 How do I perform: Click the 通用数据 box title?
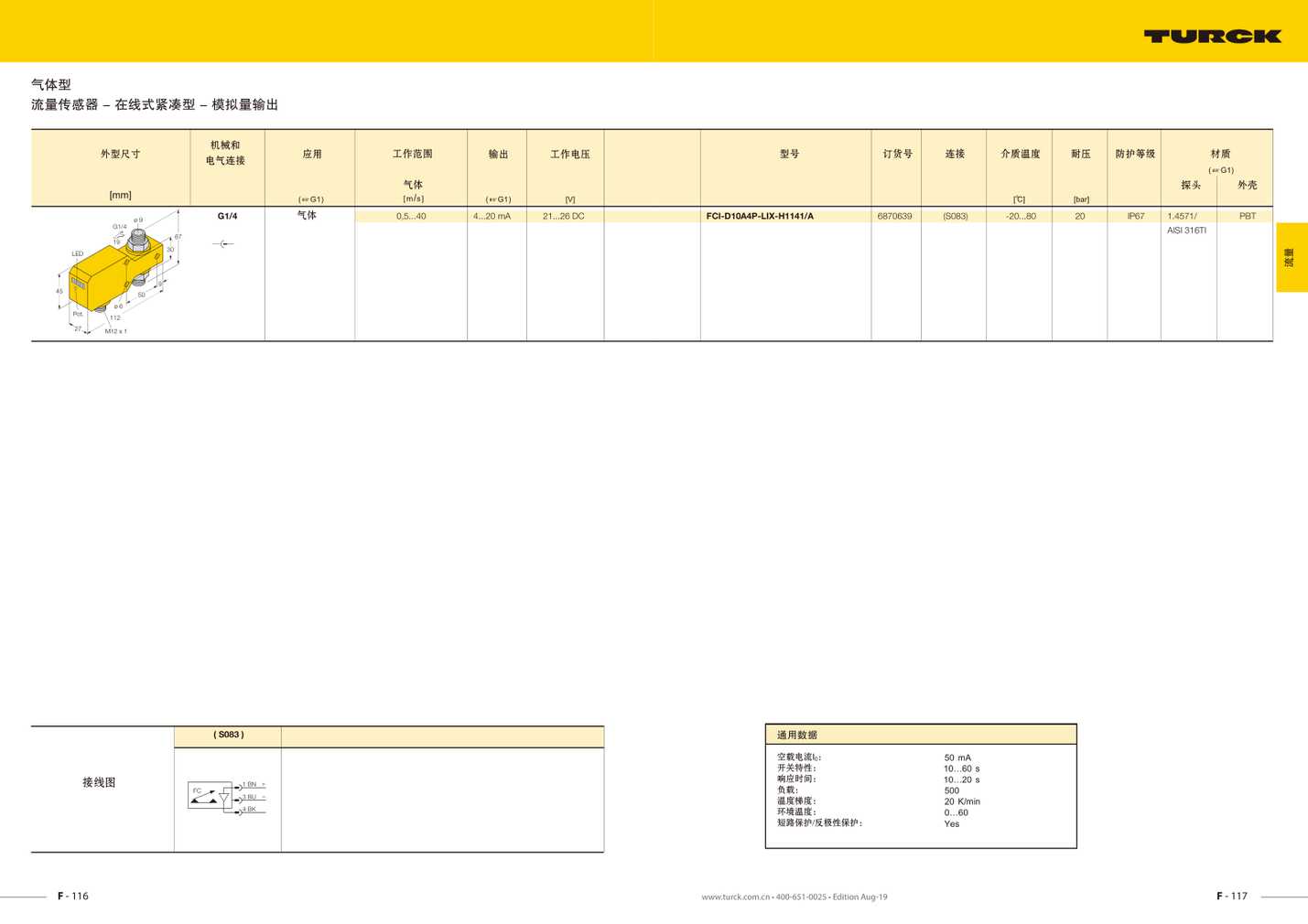point(796,735)
